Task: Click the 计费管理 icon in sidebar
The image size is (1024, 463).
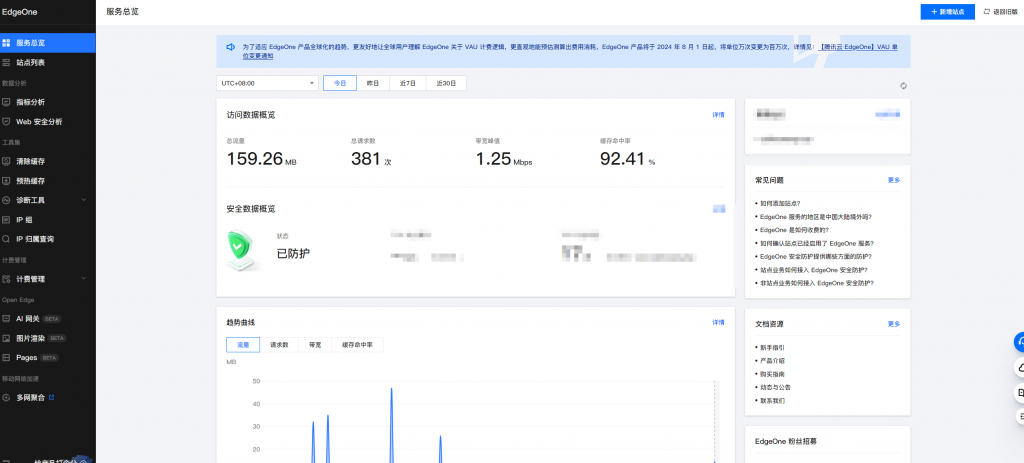Action: (x=6, y=279)
